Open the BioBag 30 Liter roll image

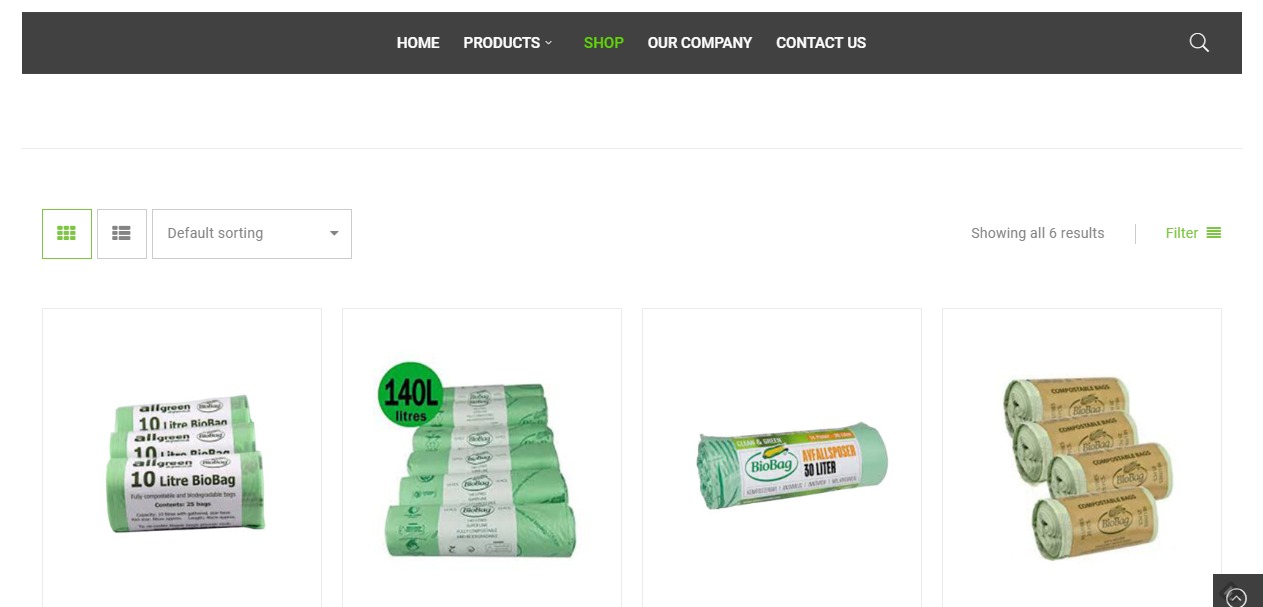point(792,464)
